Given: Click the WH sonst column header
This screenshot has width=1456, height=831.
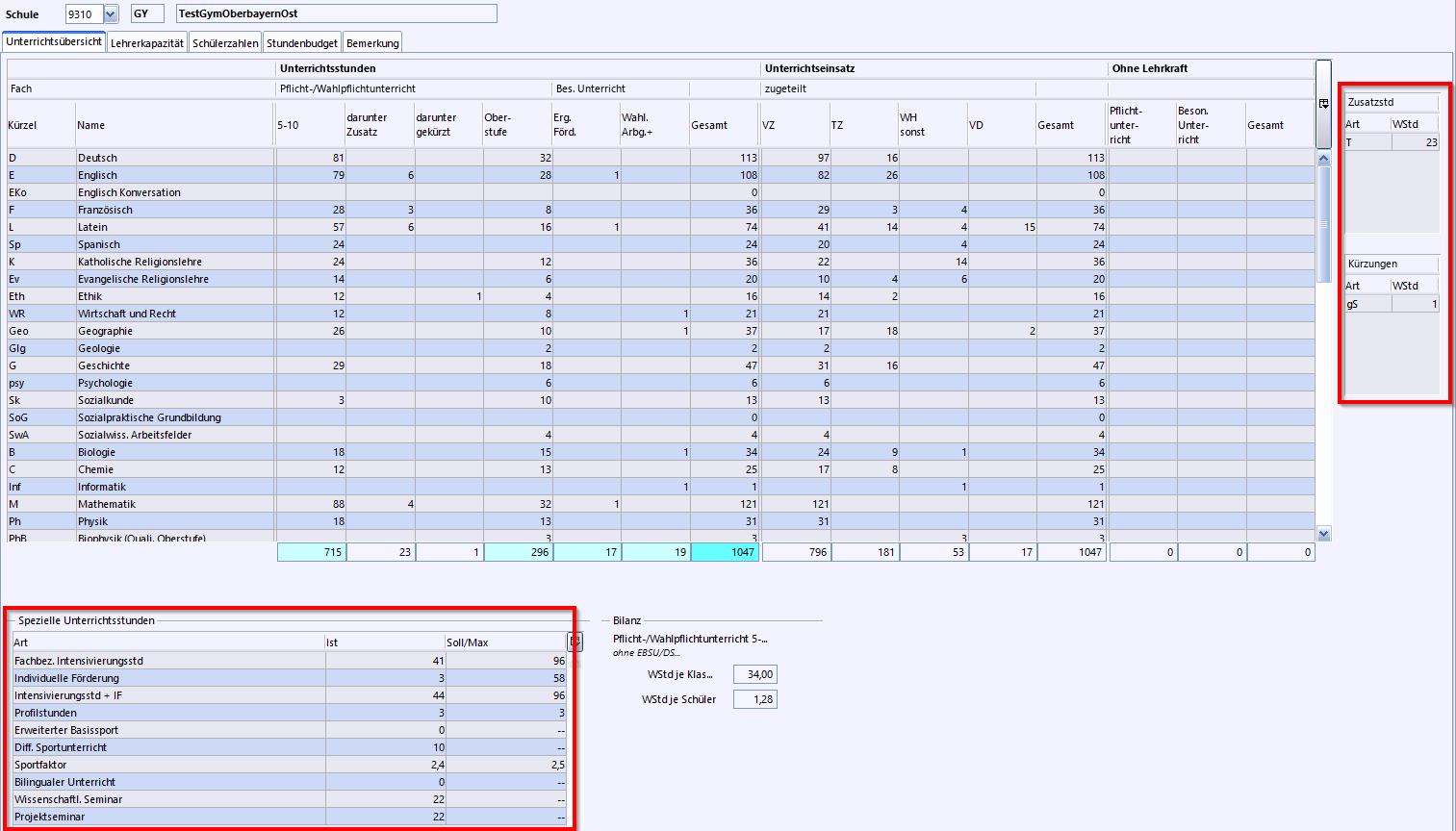Looking at the screenshot, I should [x=933, y=125].
